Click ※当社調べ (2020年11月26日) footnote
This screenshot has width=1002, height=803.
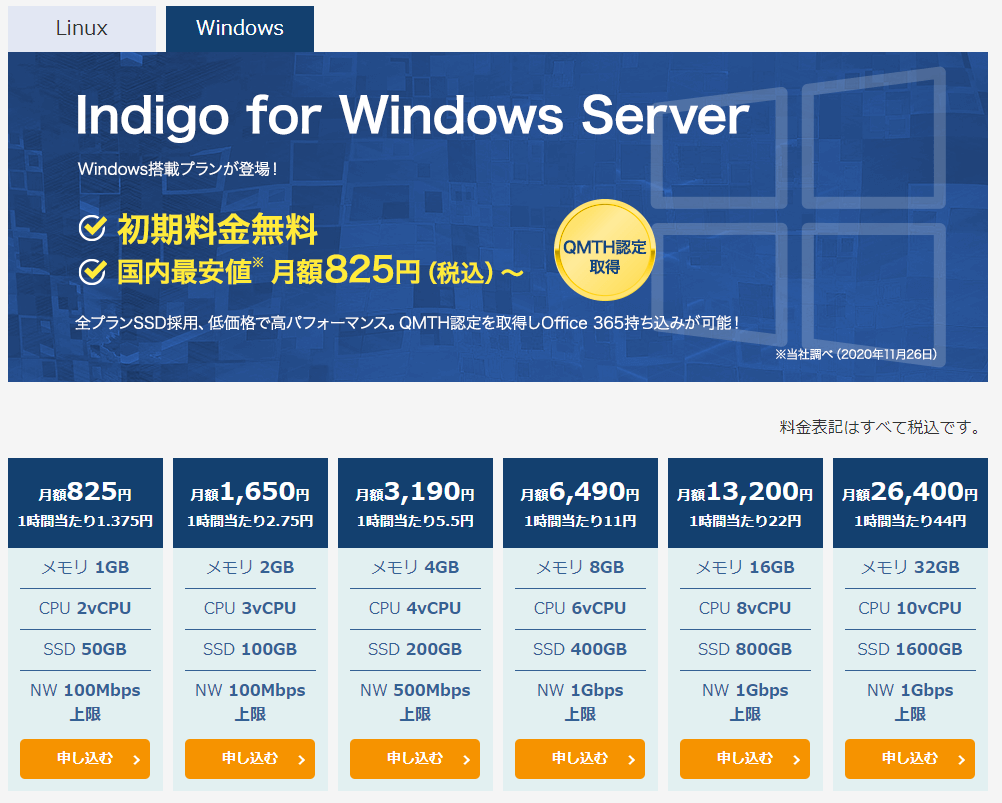(x=856, y=354)
